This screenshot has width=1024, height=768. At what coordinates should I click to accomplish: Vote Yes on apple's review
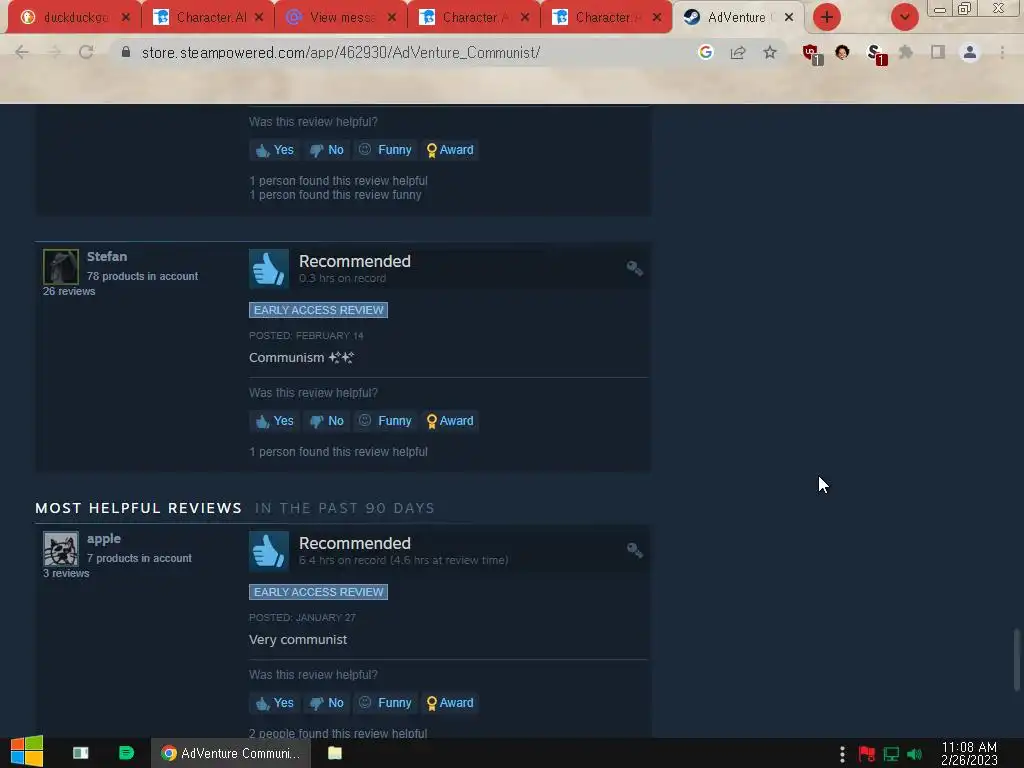(x=274, y=703)
